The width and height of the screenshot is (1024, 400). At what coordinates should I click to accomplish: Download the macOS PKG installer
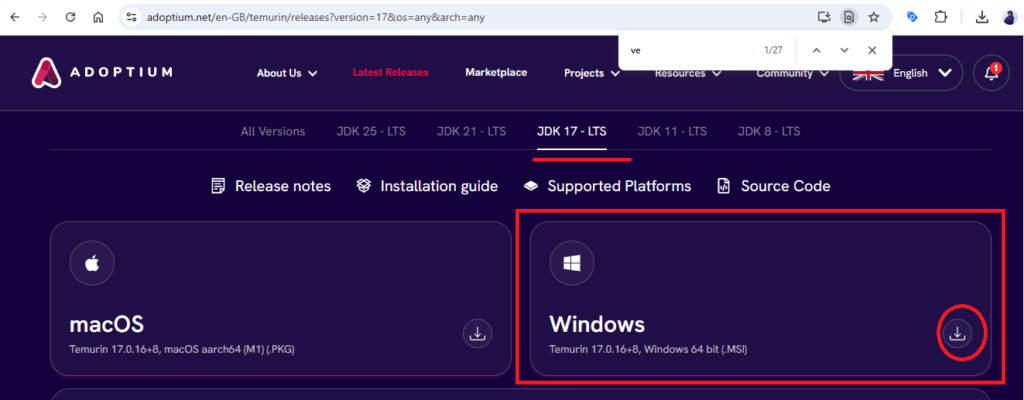477,333
